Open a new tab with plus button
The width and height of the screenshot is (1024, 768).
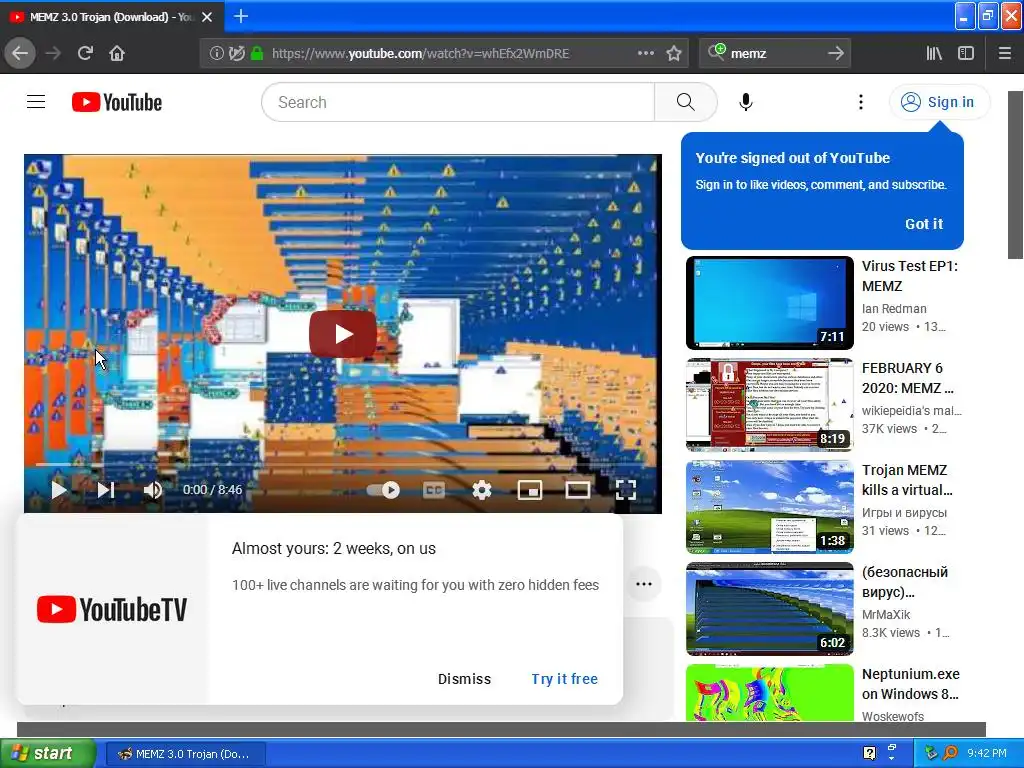pos(241,16)
